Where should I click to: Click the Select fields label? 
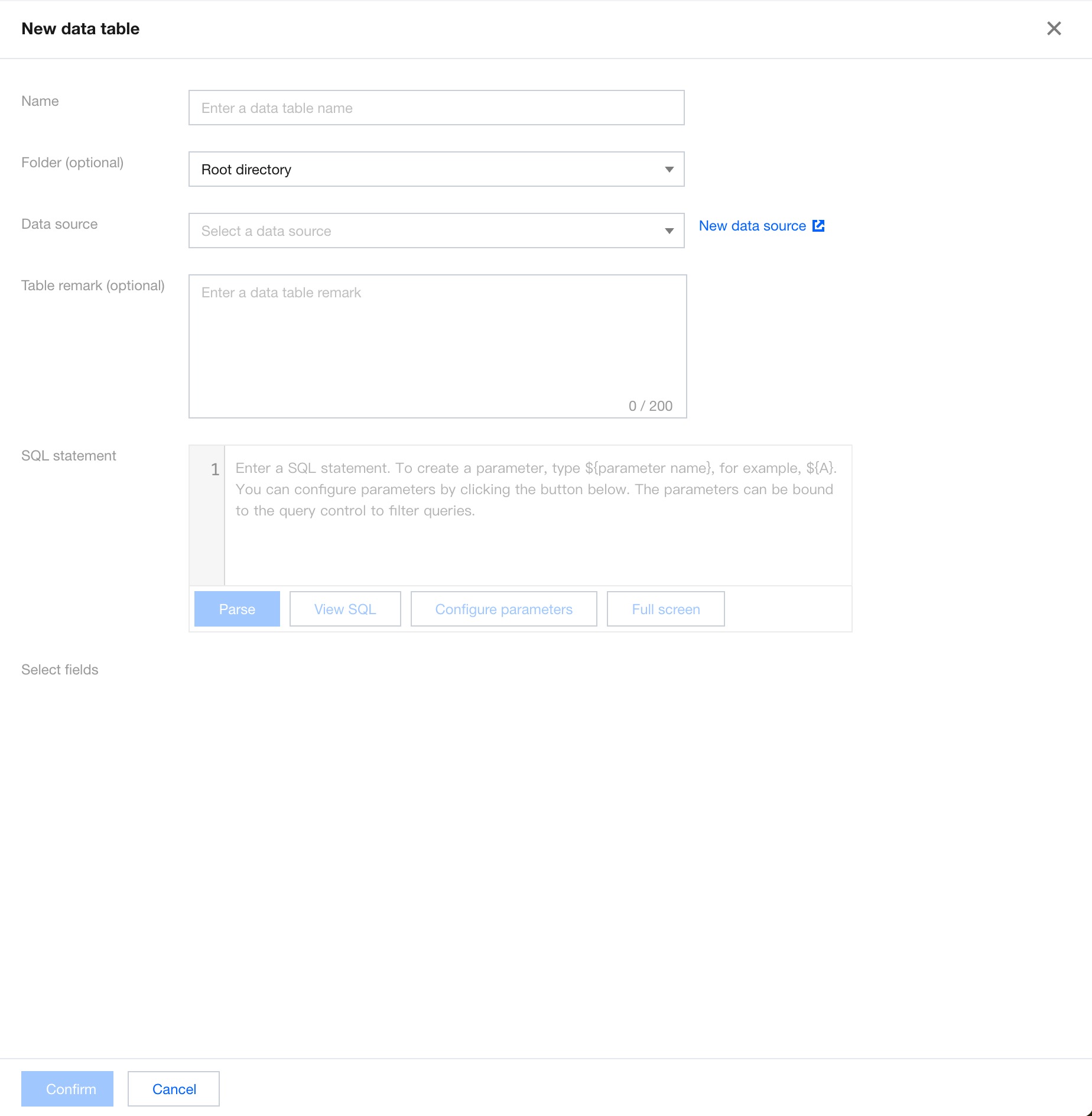click(x=60, y=670)
